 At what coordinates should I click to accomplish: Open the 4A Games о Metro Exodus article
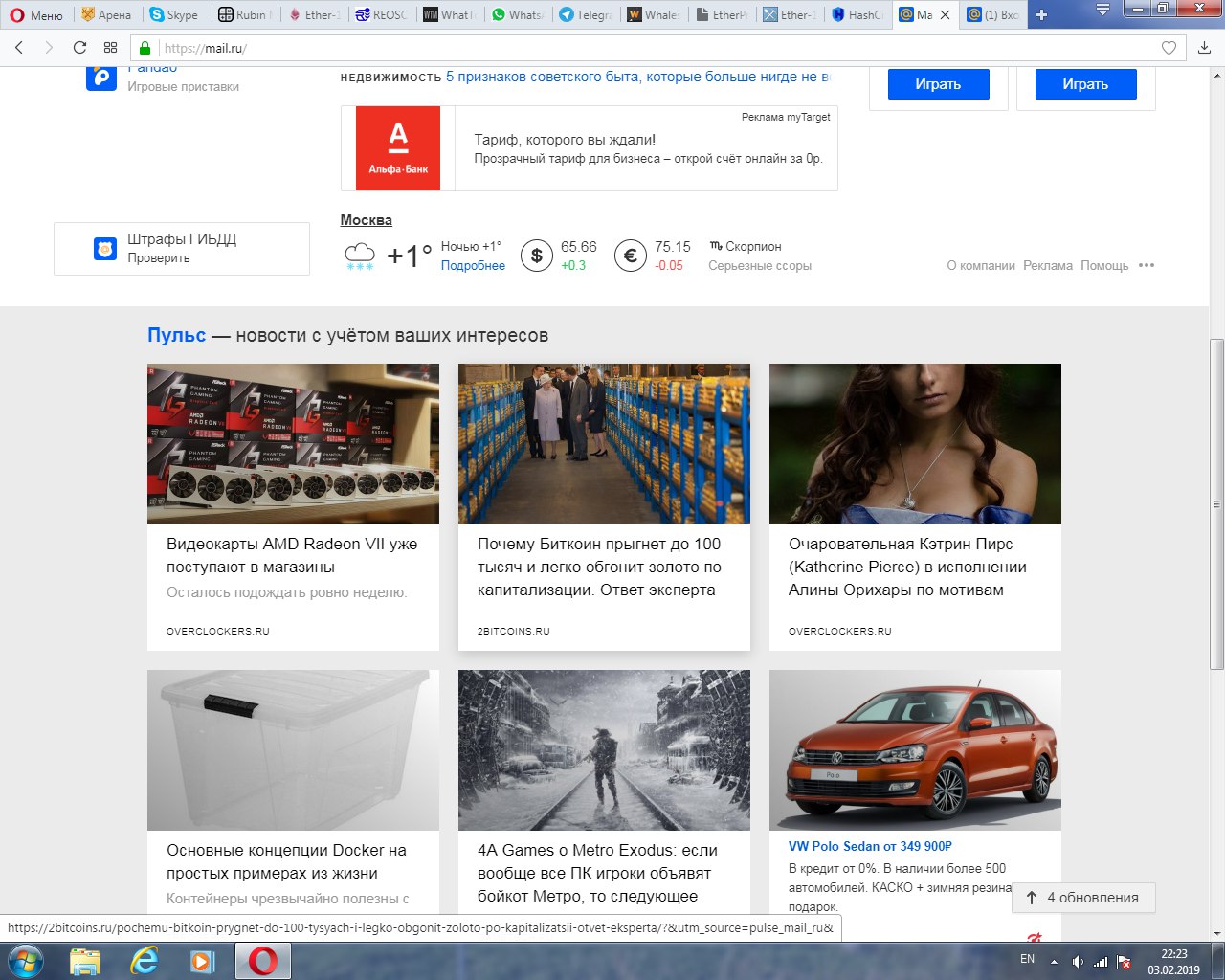pyautogui.click(x=597, y=873)
